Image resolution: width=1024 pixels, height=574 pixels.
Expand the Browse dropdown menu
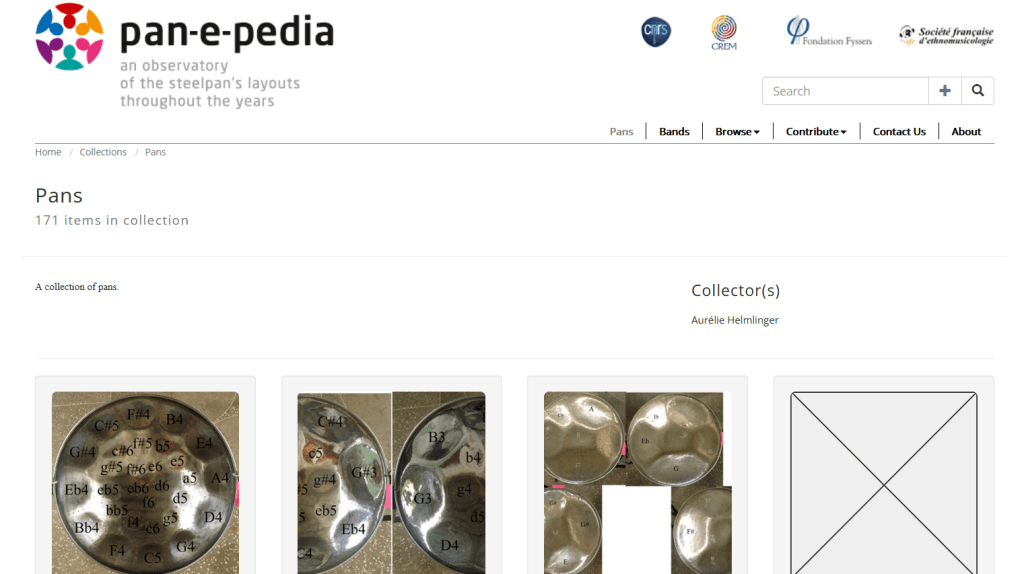737,131
